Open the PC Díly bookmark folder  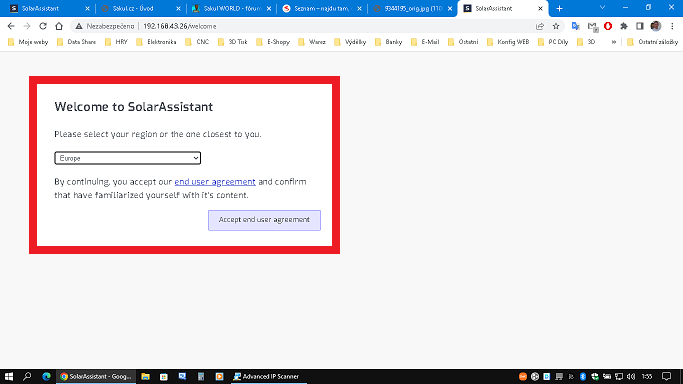tap(553, 42)
